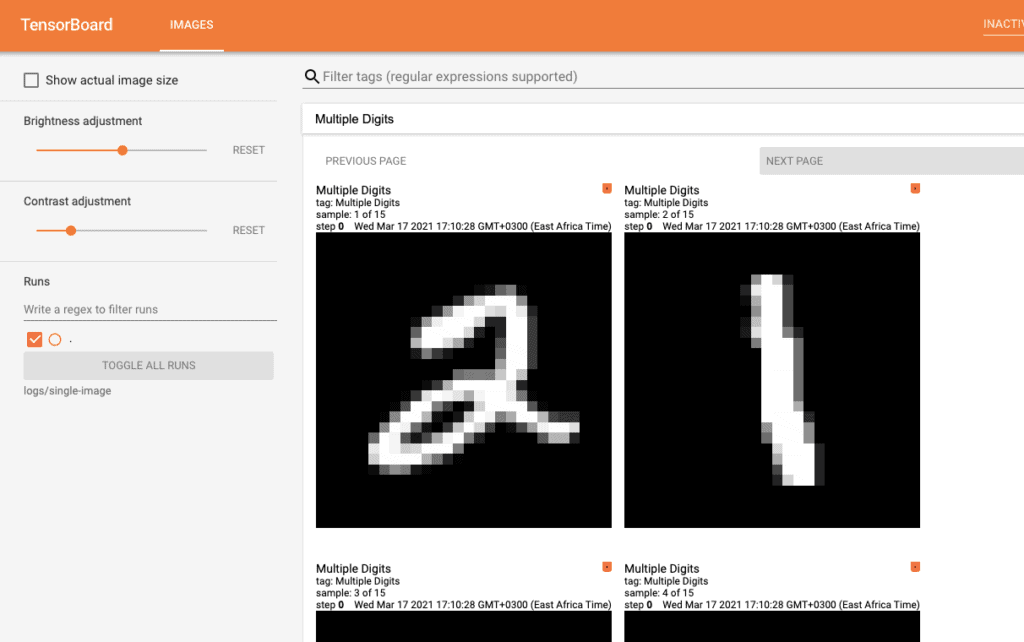Go to PREVIOUS PAGE of images
The width and height of the screenshot is (1024, 642).
pos(366,161)
